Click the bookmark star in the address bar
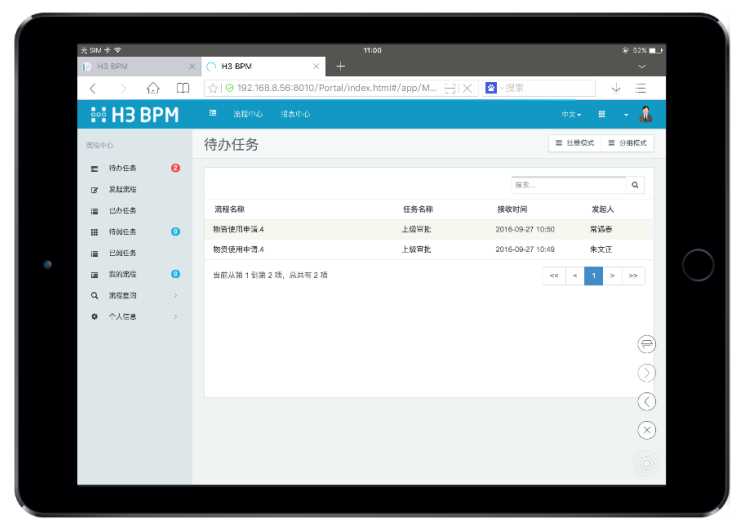Viewport: 746px width, 526px height. 213,88
